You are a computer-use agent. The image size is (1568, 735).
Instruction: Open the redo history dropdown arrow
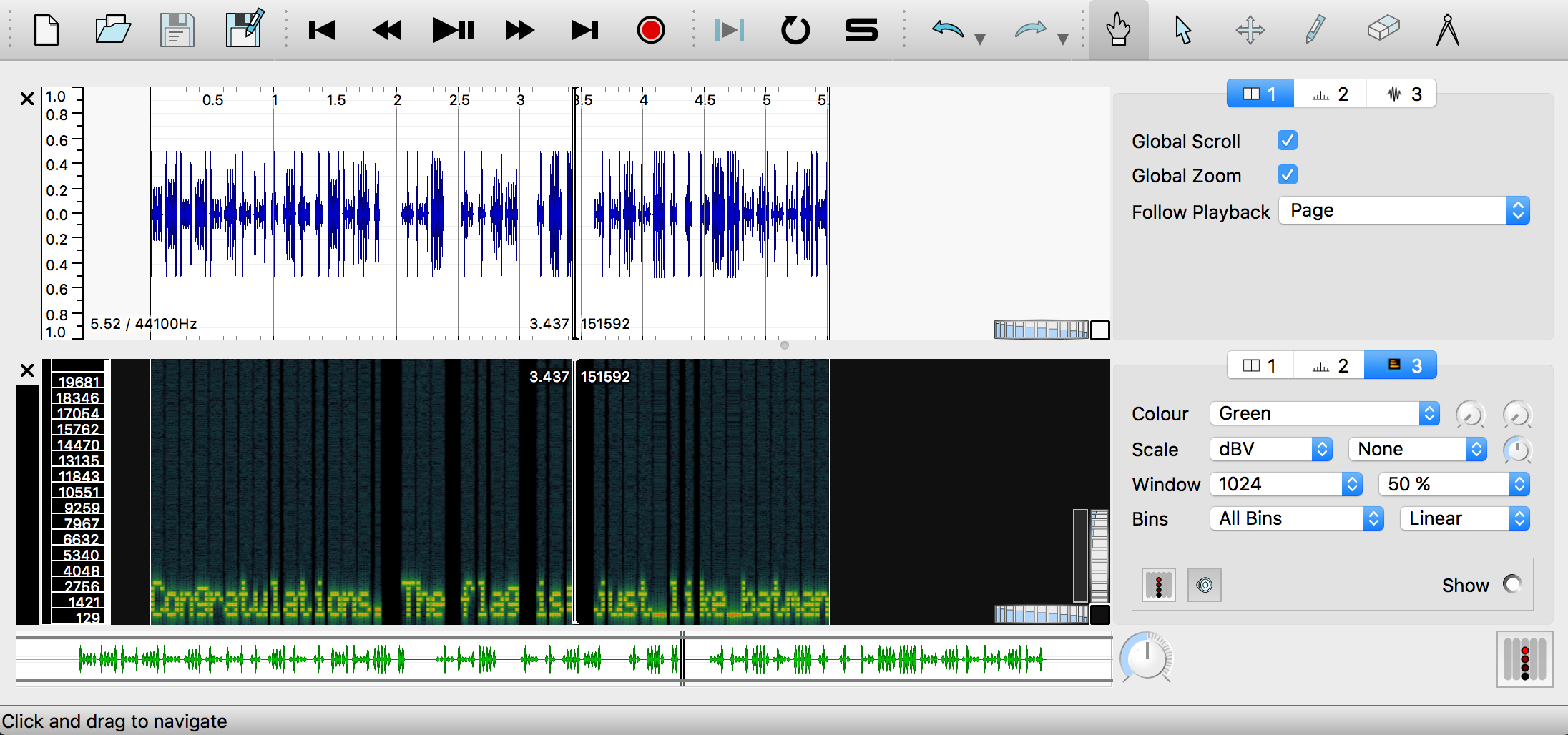(x=1063, y=39)
